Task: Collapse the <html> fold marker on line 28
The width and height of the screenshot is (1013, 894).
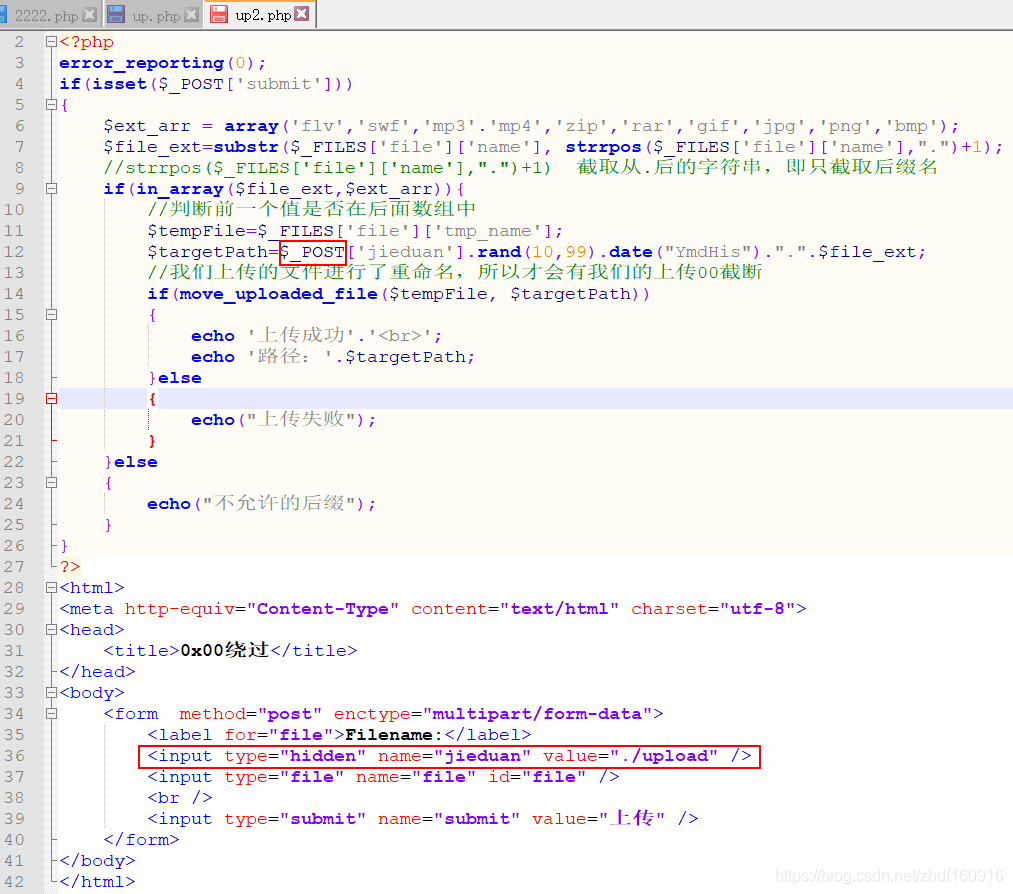Action: (x=51, y=588)
